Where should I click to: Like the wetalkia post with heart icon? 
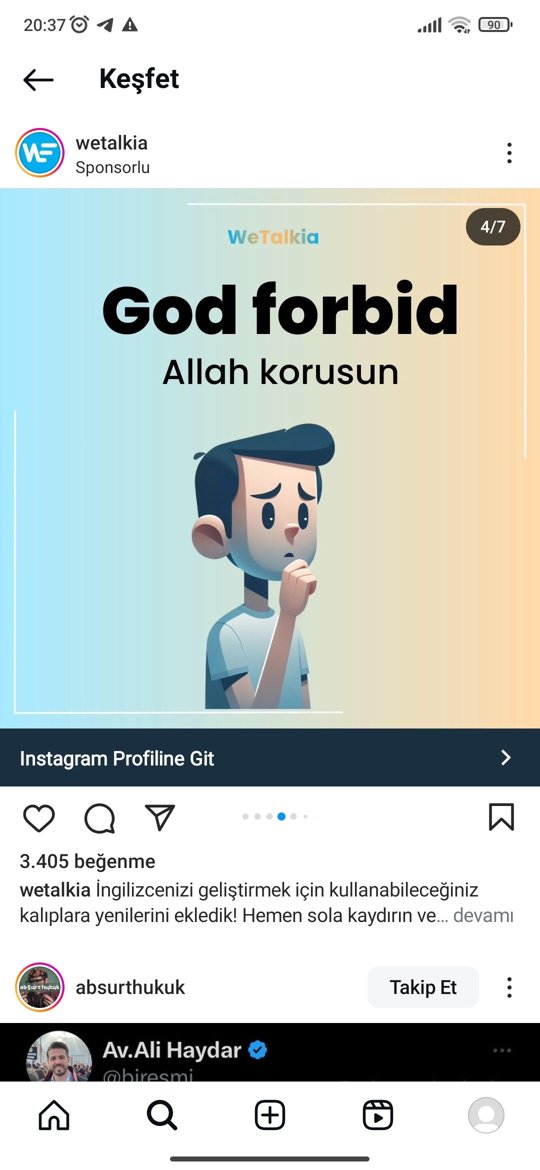[x=39, y=818]
